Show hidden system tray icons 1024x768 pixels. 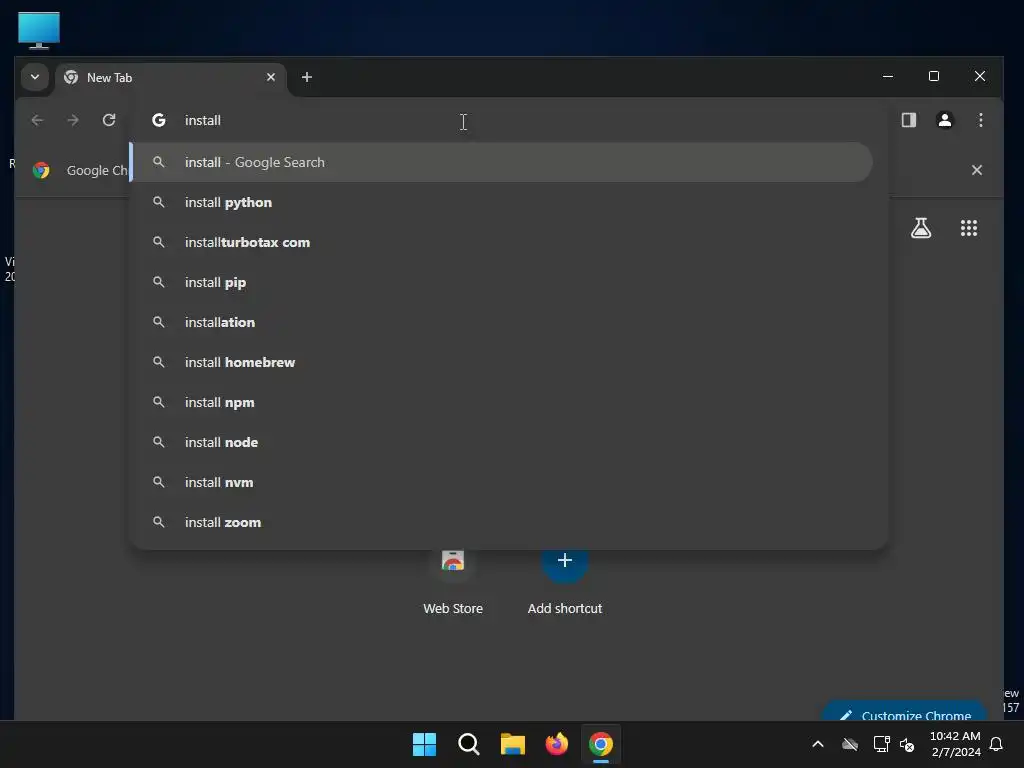[x=818, y=744]
